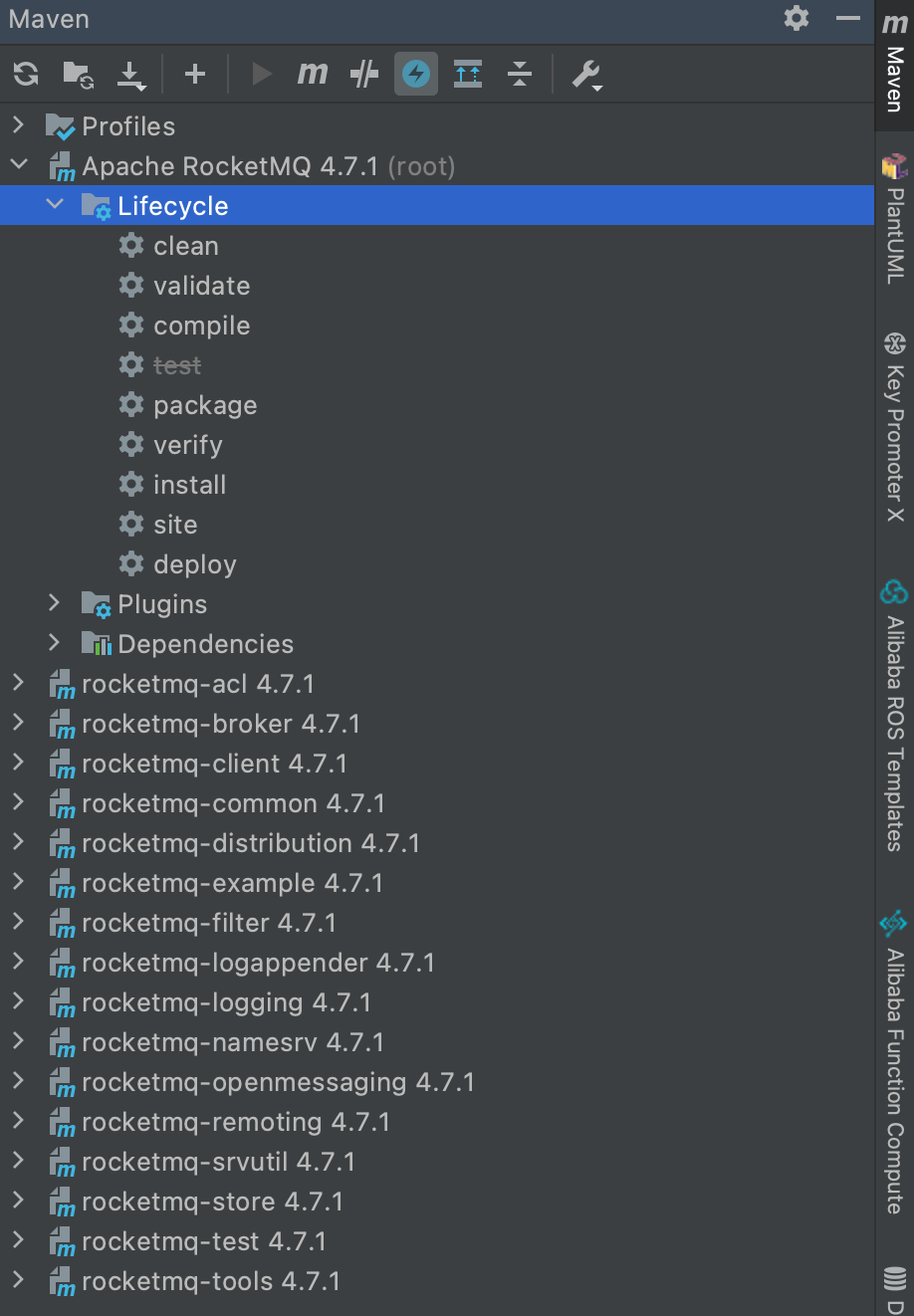
Task: Expand rocketmq-tools 4.7.1 module
Action: [x=18, y=1279]
